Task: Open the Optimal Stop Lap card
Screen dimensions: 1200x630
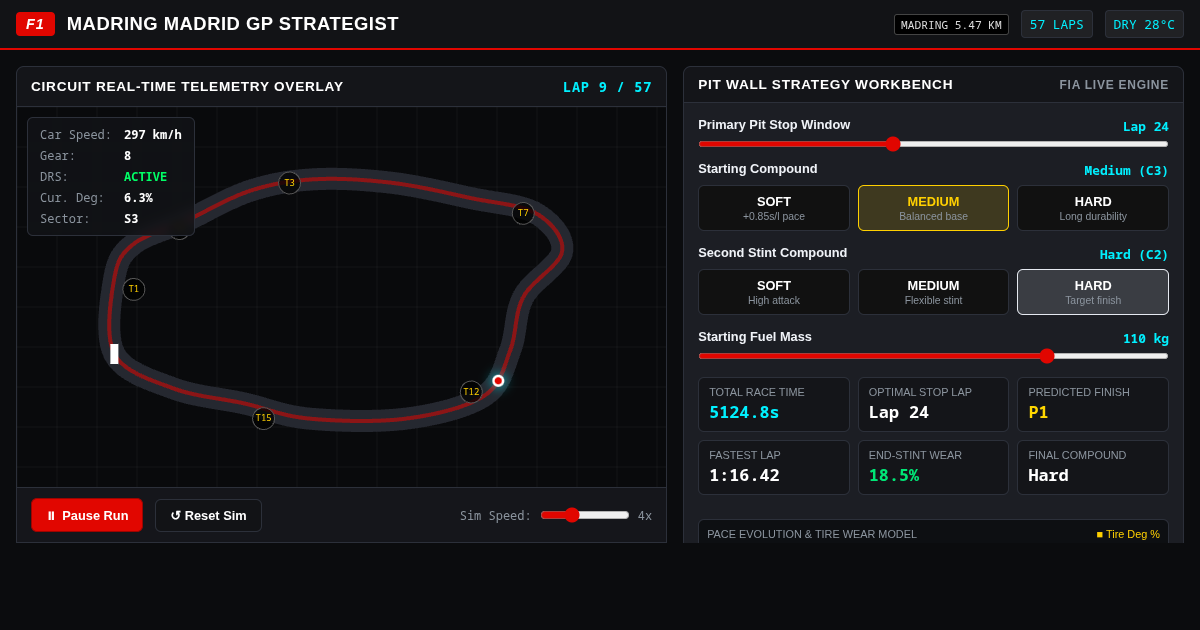Action: (933, 404)
